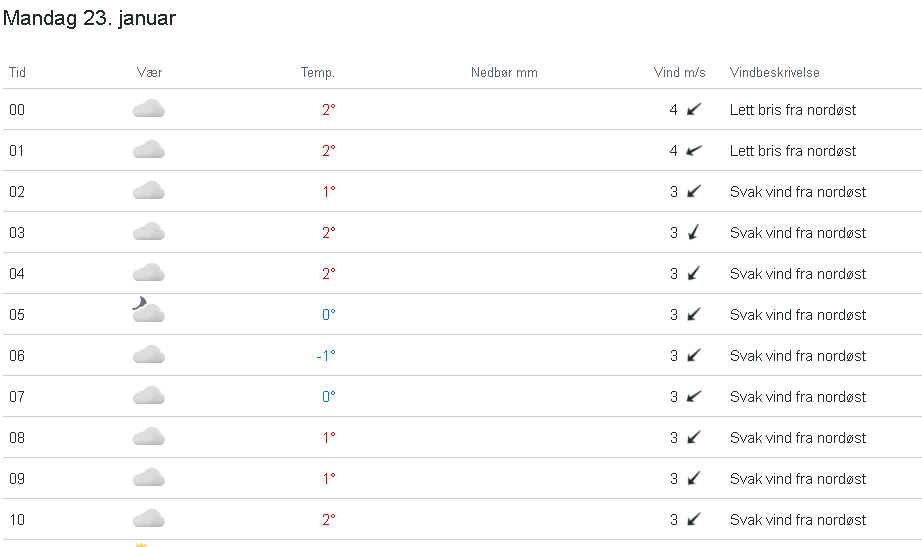
Task: Click the wind arrow icon at hour 00
Action: click(x=694, y=109)
